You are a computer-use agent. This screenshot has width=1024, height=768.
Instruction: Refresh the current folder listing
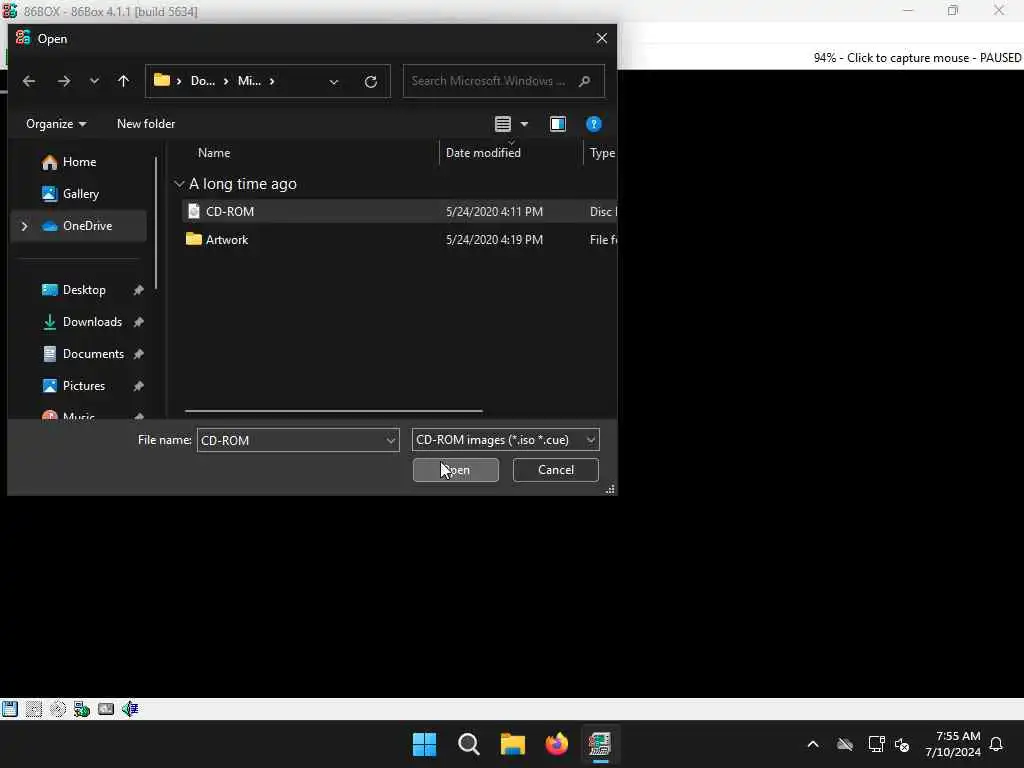coord(370,82)
